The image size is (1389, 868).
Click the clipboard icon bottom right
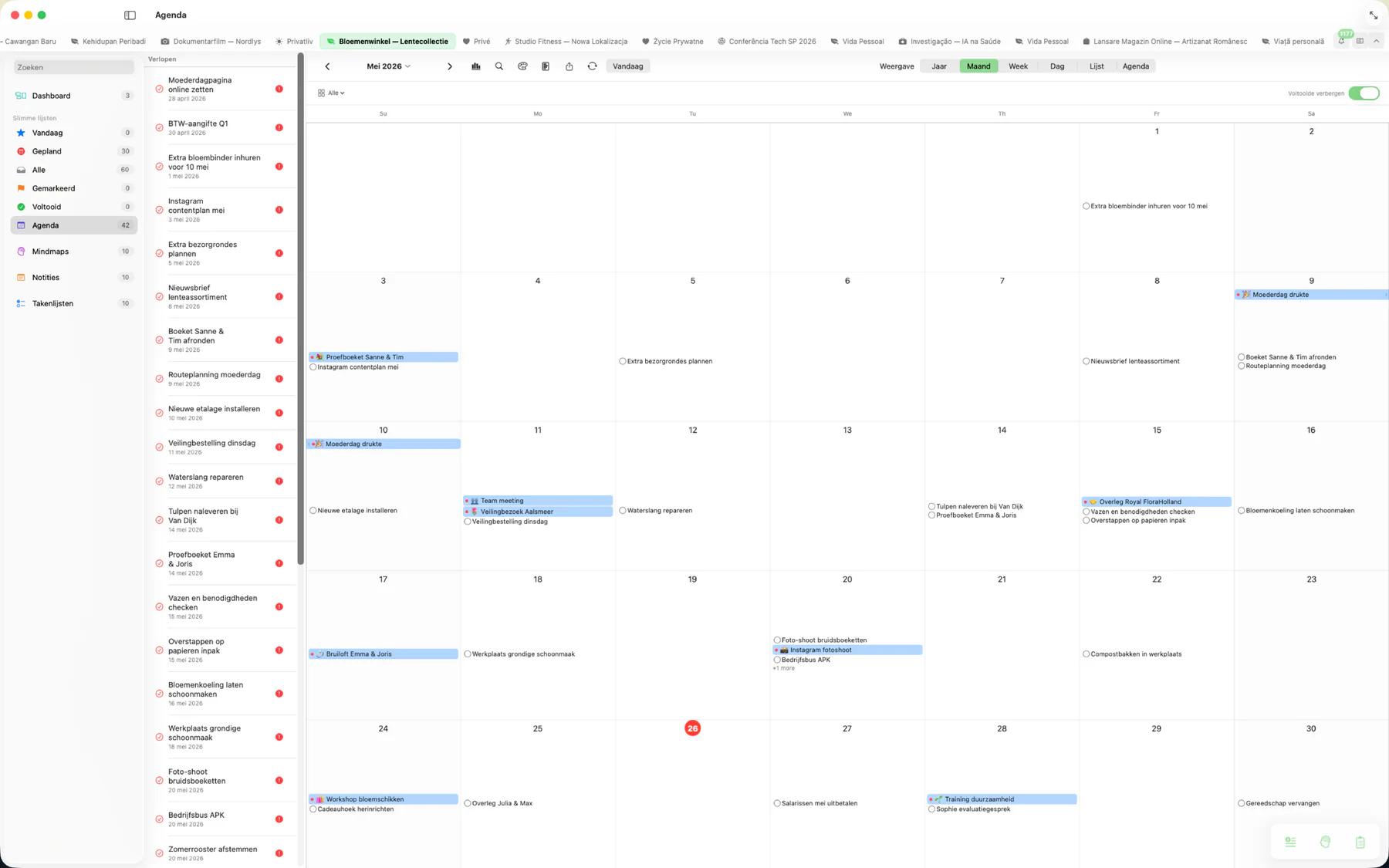(x=1360, y=842)
